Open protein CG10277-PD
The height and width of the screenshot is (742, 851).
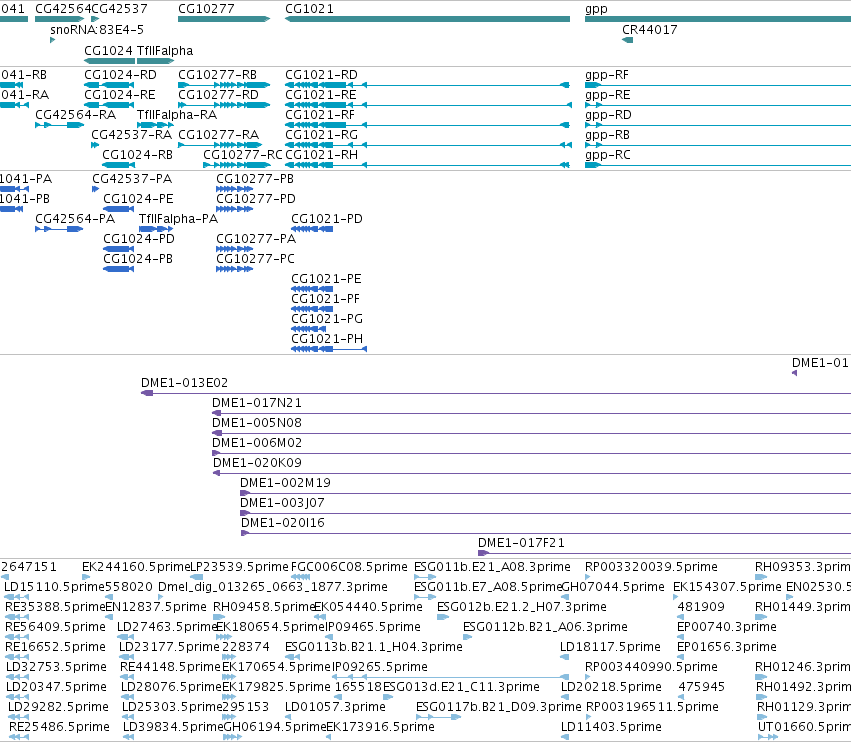pos(256,199)
